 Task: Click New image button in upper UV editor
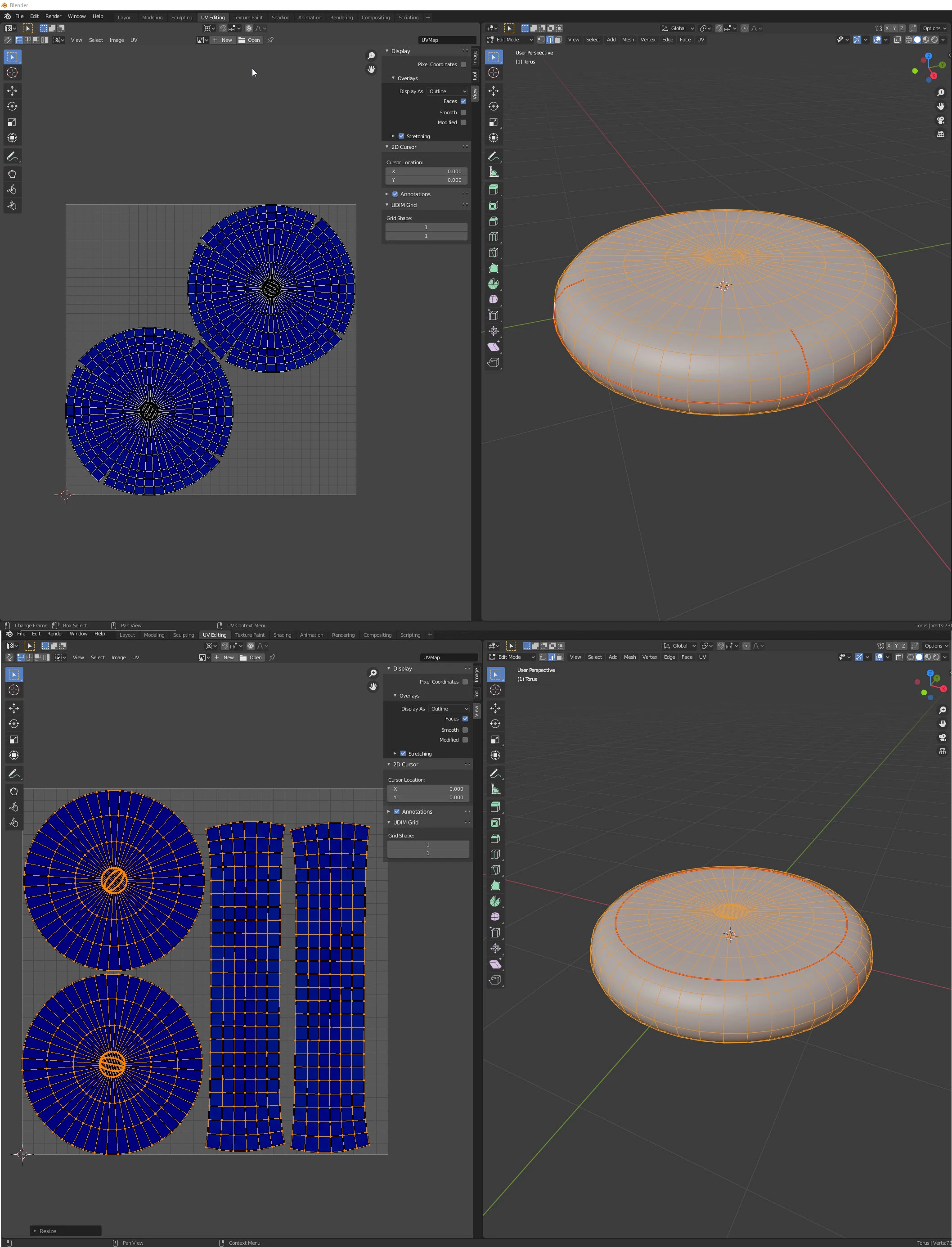pos(223,40)
